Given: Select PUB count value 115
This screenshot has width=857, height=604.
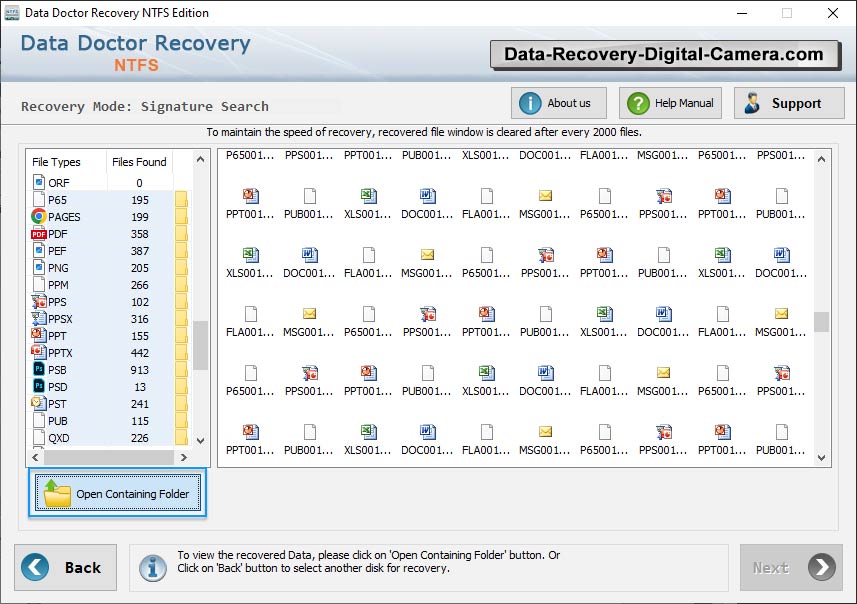Looking at the screenshot, I should (x=139, y=421).
